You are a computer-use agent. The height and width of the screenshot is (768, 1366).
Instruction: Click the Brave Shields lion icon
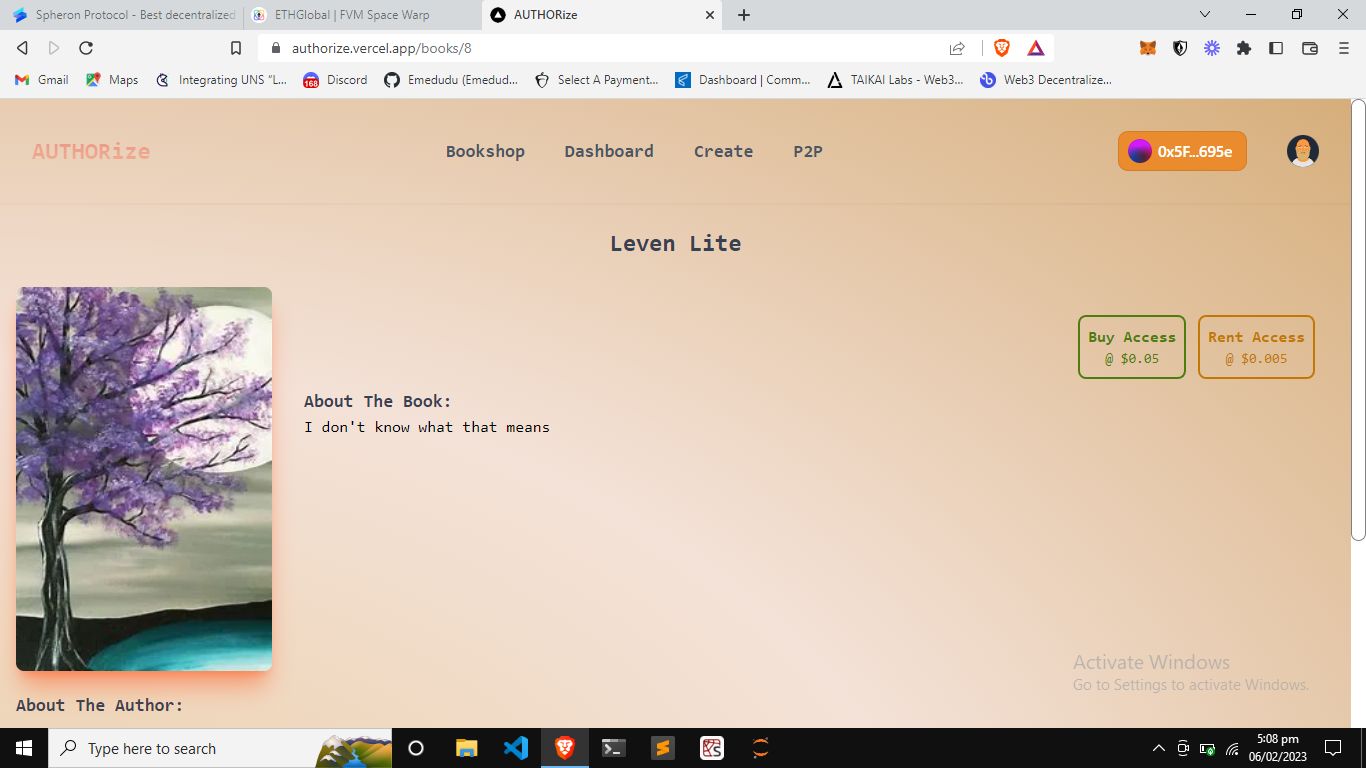tap(1002, 48)
